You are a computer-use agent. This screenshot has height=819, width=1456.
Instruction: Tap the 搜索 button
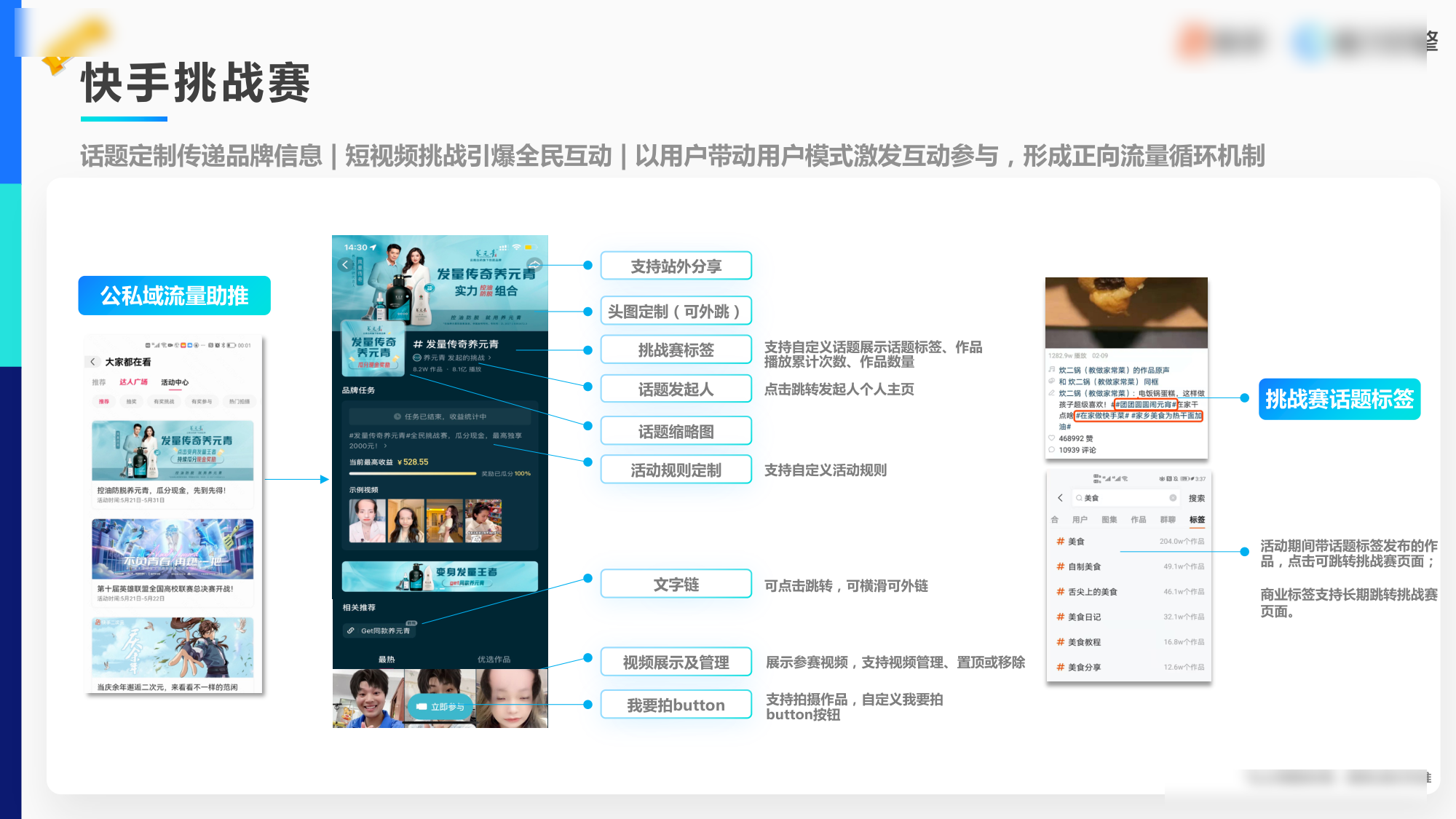point(1196,499)
